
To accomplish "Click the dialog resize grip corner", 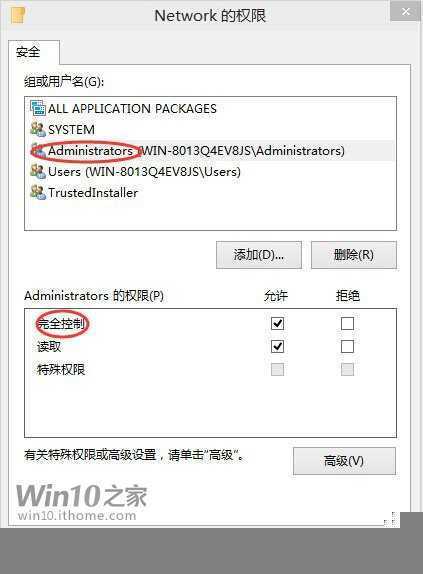I will point(390,519).
